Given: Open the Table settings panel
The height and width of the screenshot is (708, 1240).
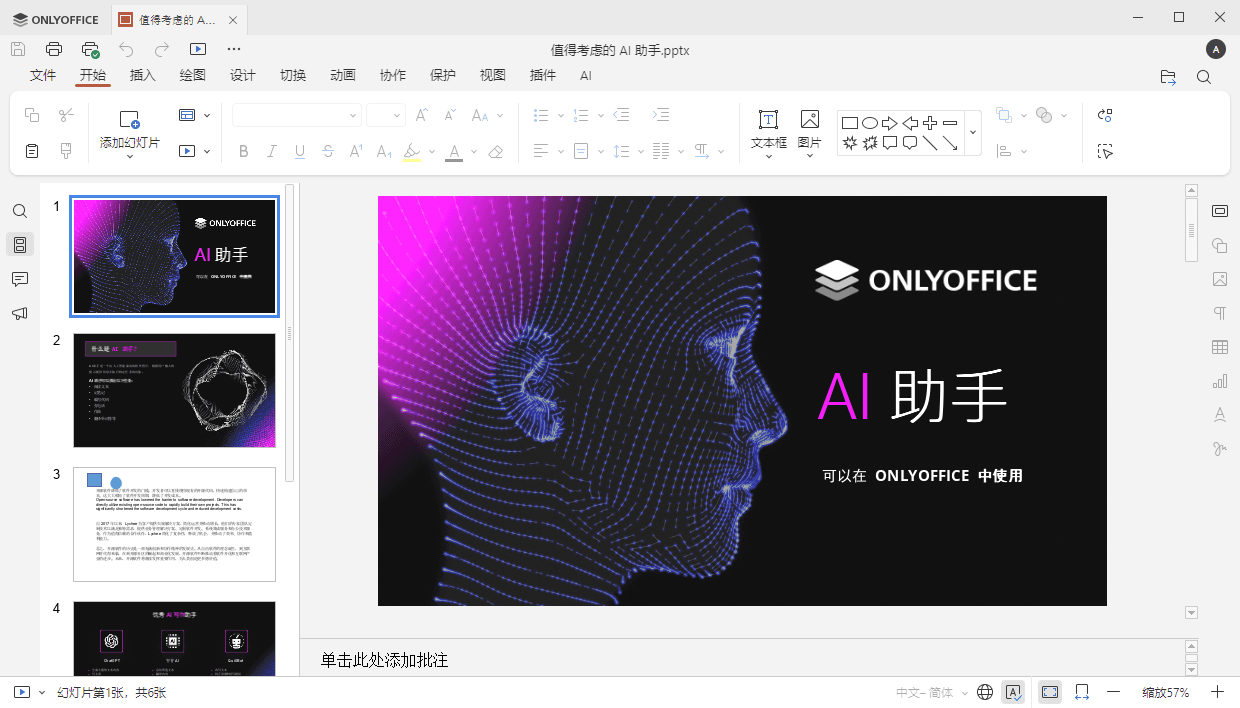Looking at the screenshot, I should [1219, 347].
